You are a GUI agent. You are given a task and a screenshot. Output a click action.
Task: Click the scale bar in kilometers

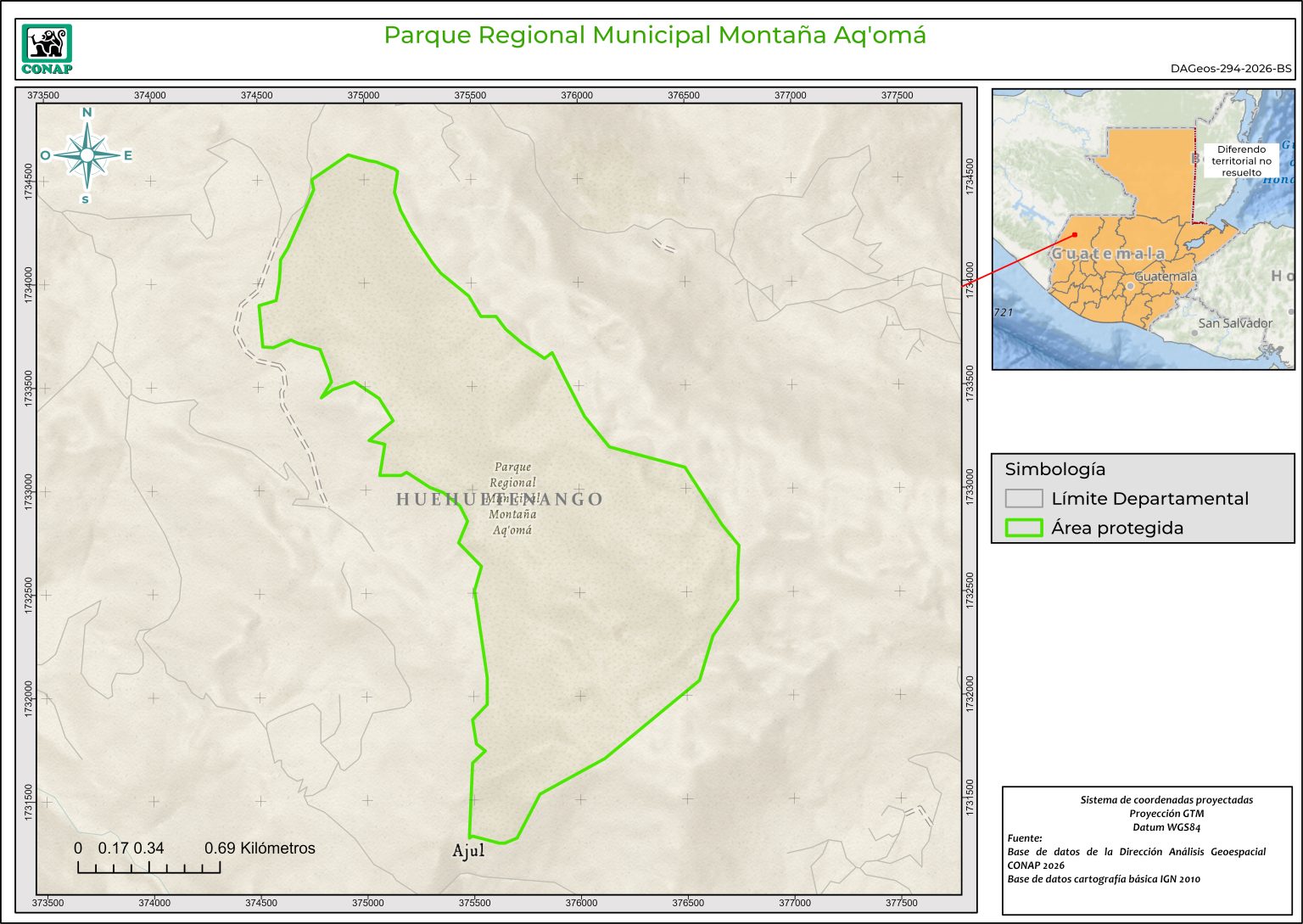pyautogui.click(x=149, y=866)
